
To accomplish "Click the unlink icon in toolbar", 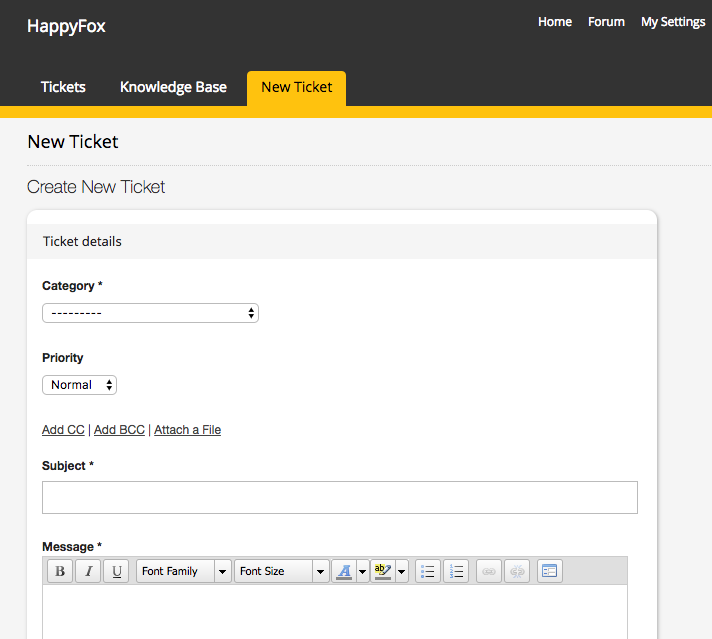I will (517, 571).
